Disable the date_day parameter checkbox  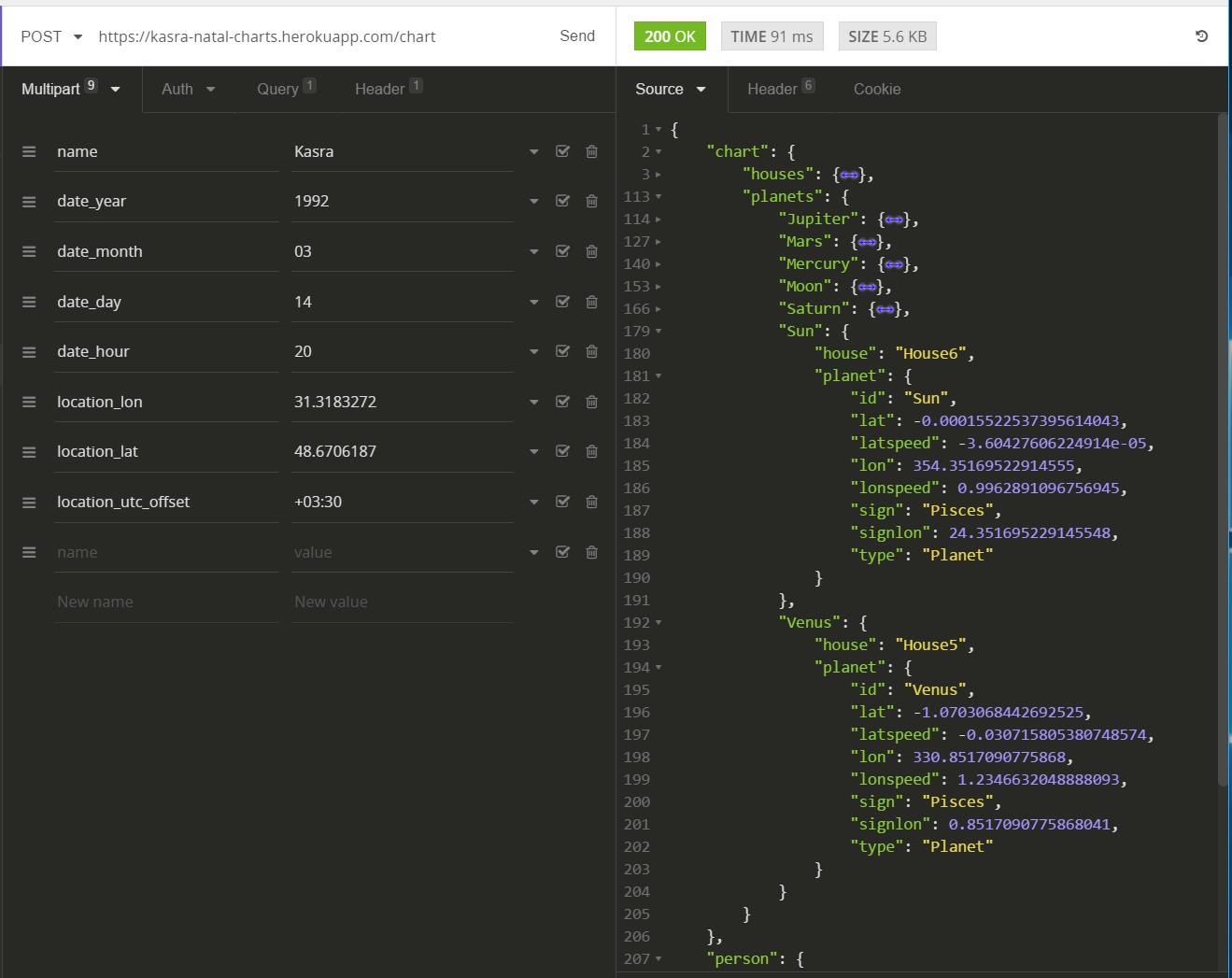[562, 302]
